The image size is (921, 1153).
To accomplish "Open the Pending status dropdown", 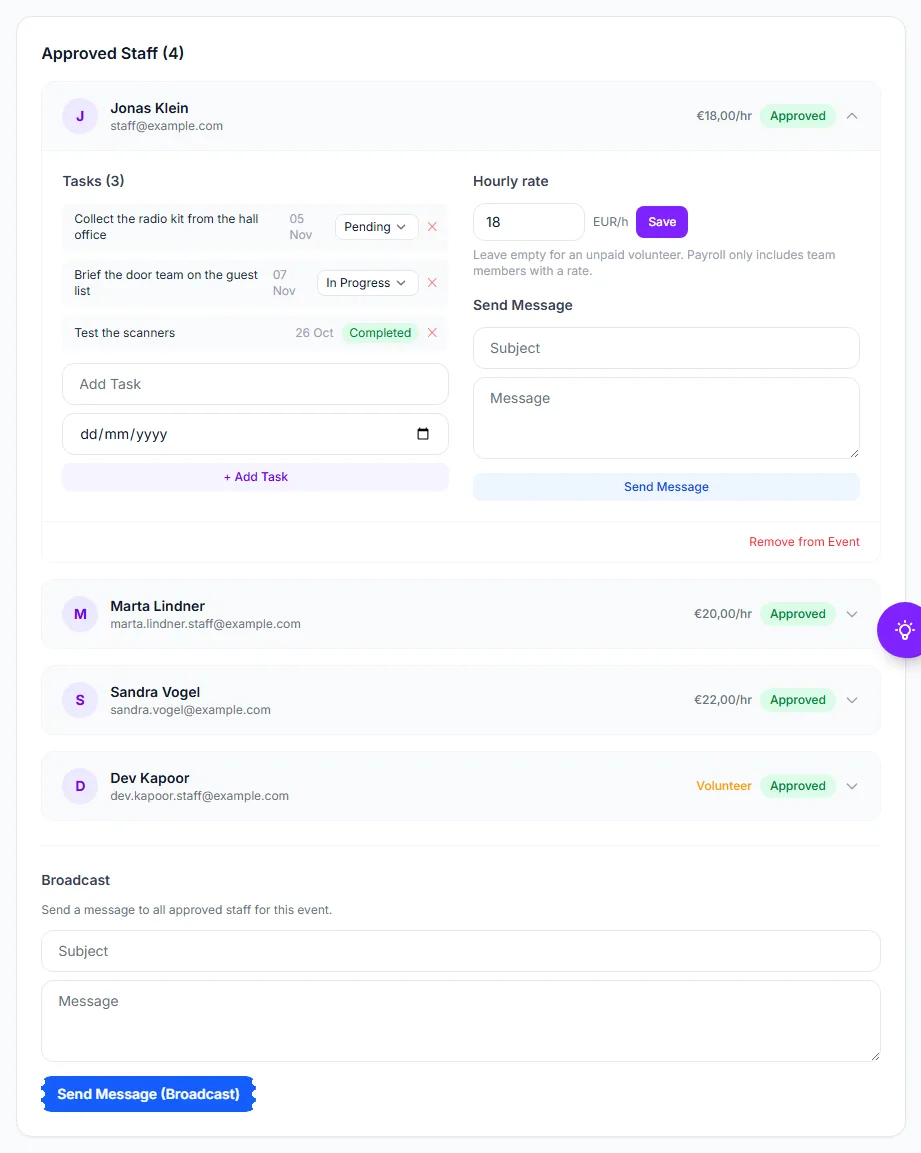I will pos(376,226).
